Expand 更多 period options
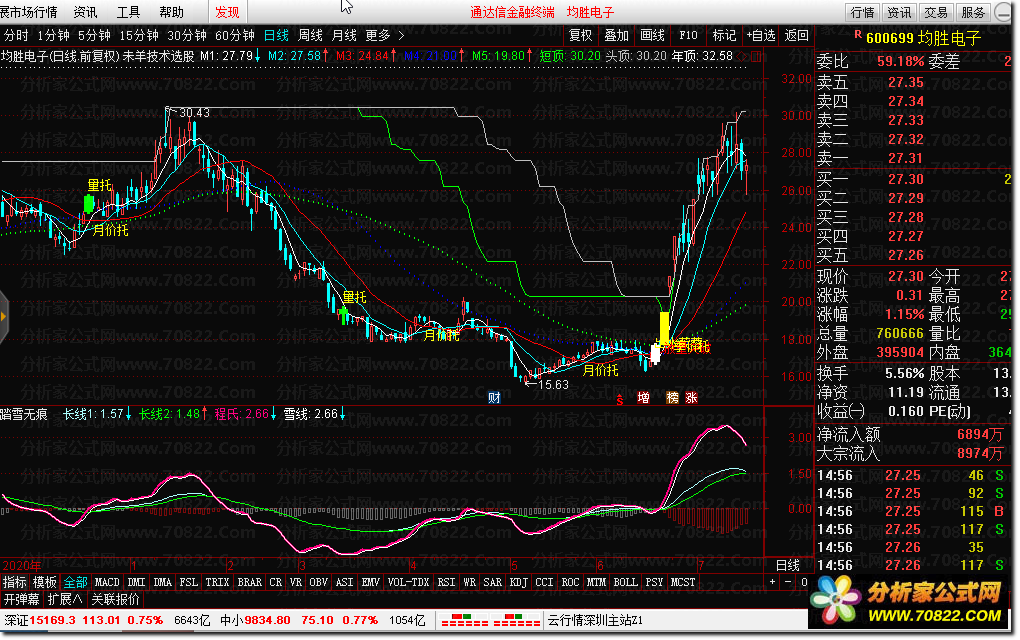 [378, 35]
